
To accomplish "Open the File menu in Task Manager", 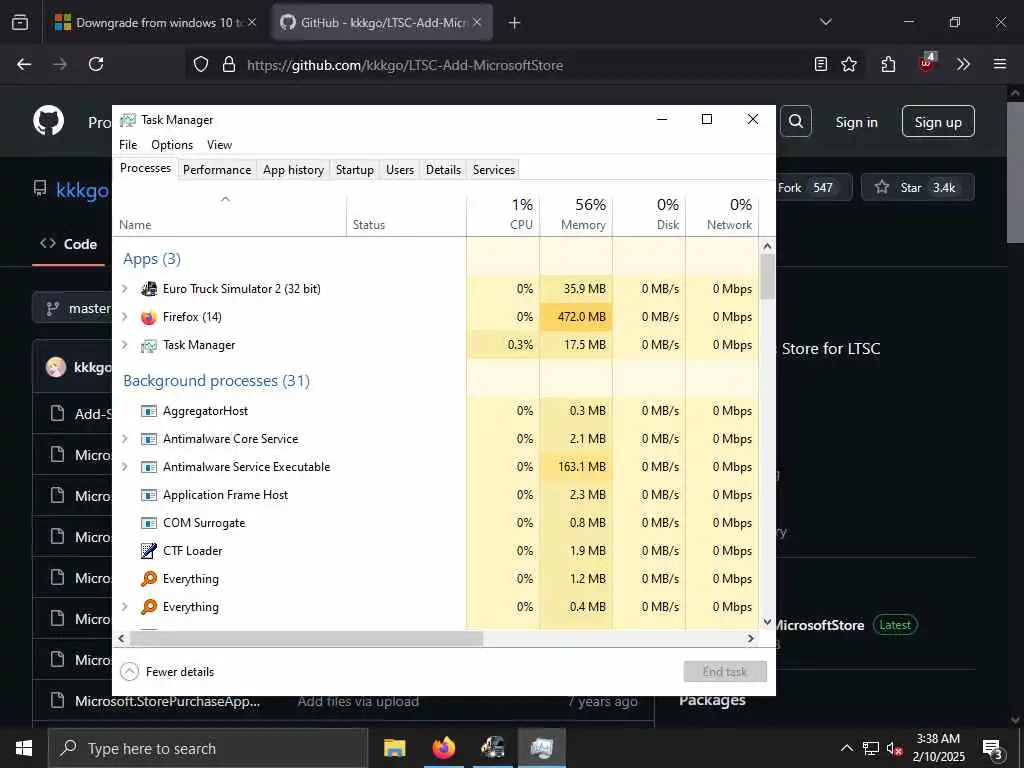I will (x=128, y=145).
